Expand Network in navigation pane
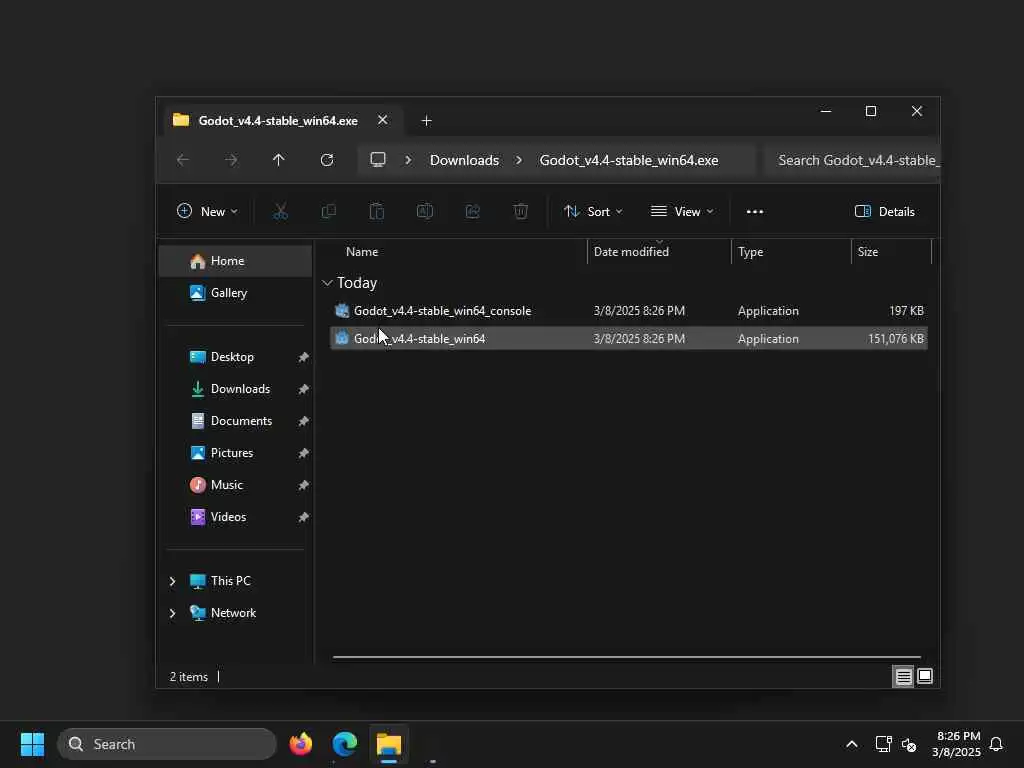 coord(172,613)
